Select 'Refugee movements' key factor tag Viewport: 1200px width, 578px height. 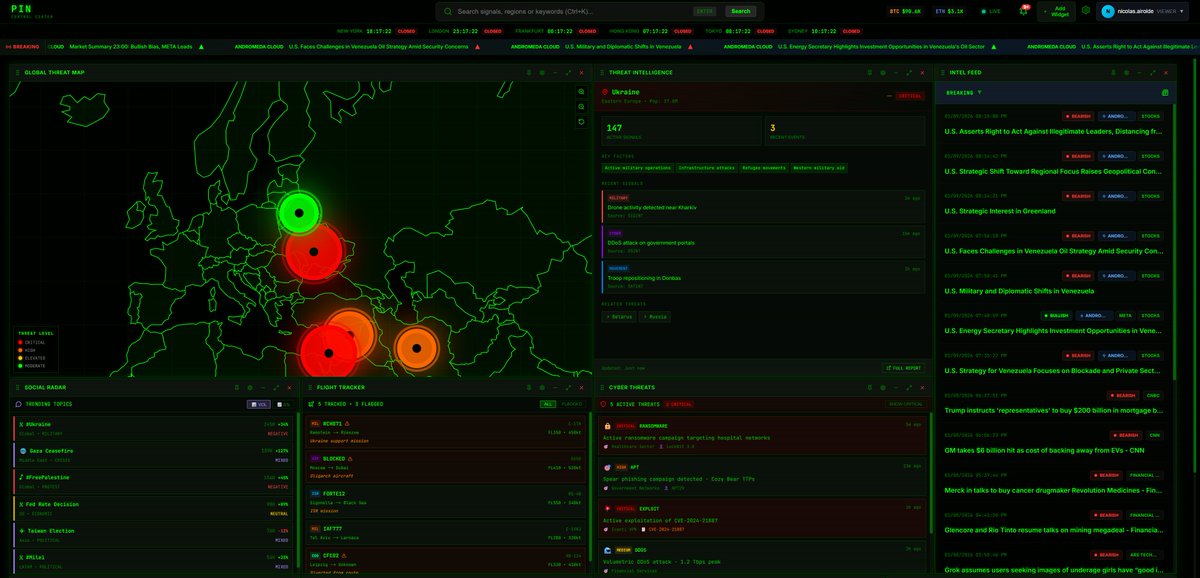[765, 168]
